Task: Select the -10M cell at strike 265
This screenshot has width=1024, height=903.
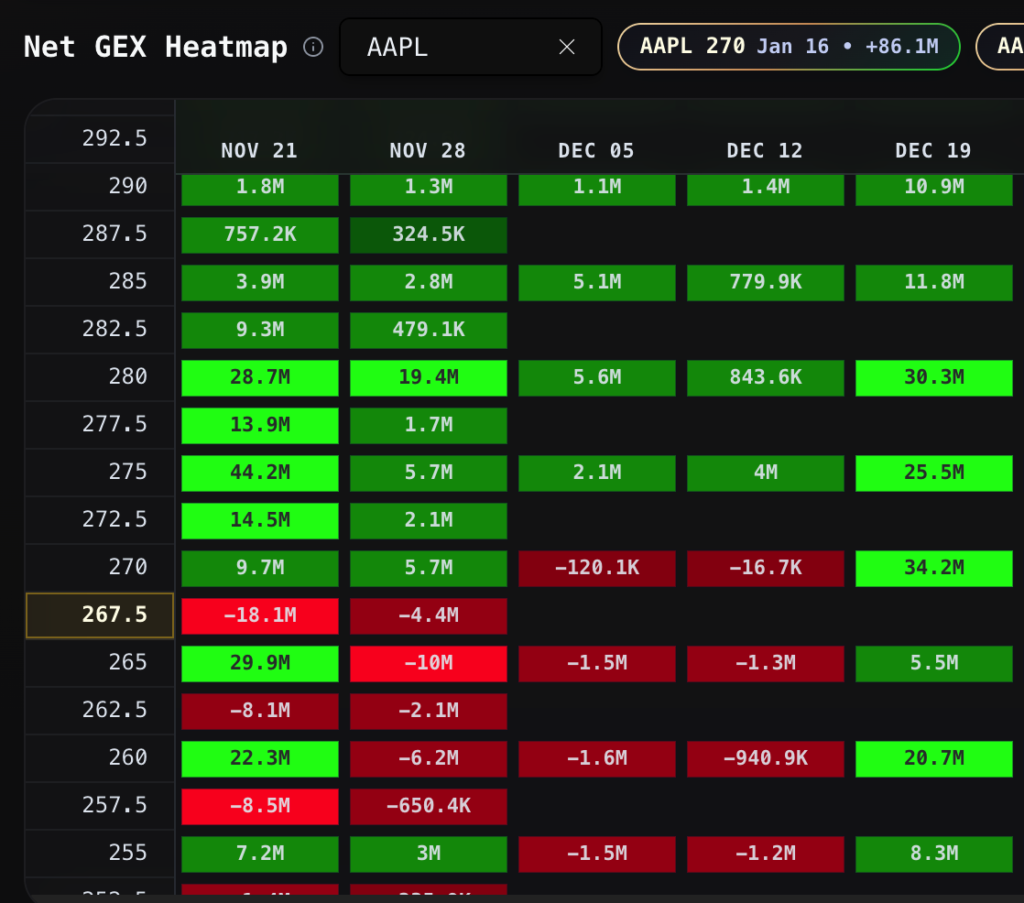Action: pyautogui.click(x=428, y=663)
